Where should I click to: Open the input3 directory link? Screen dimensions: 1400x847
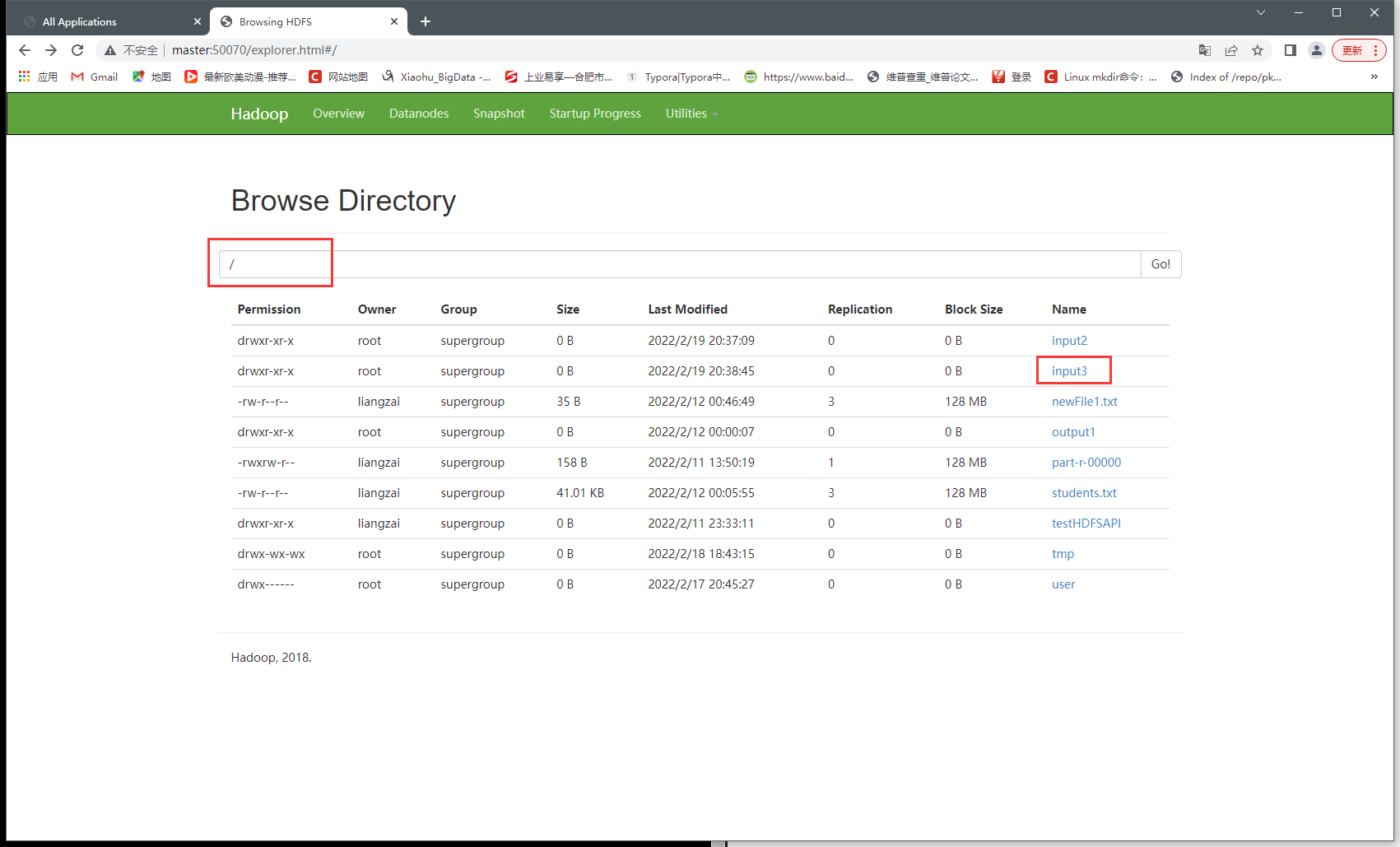[1069, 371]
